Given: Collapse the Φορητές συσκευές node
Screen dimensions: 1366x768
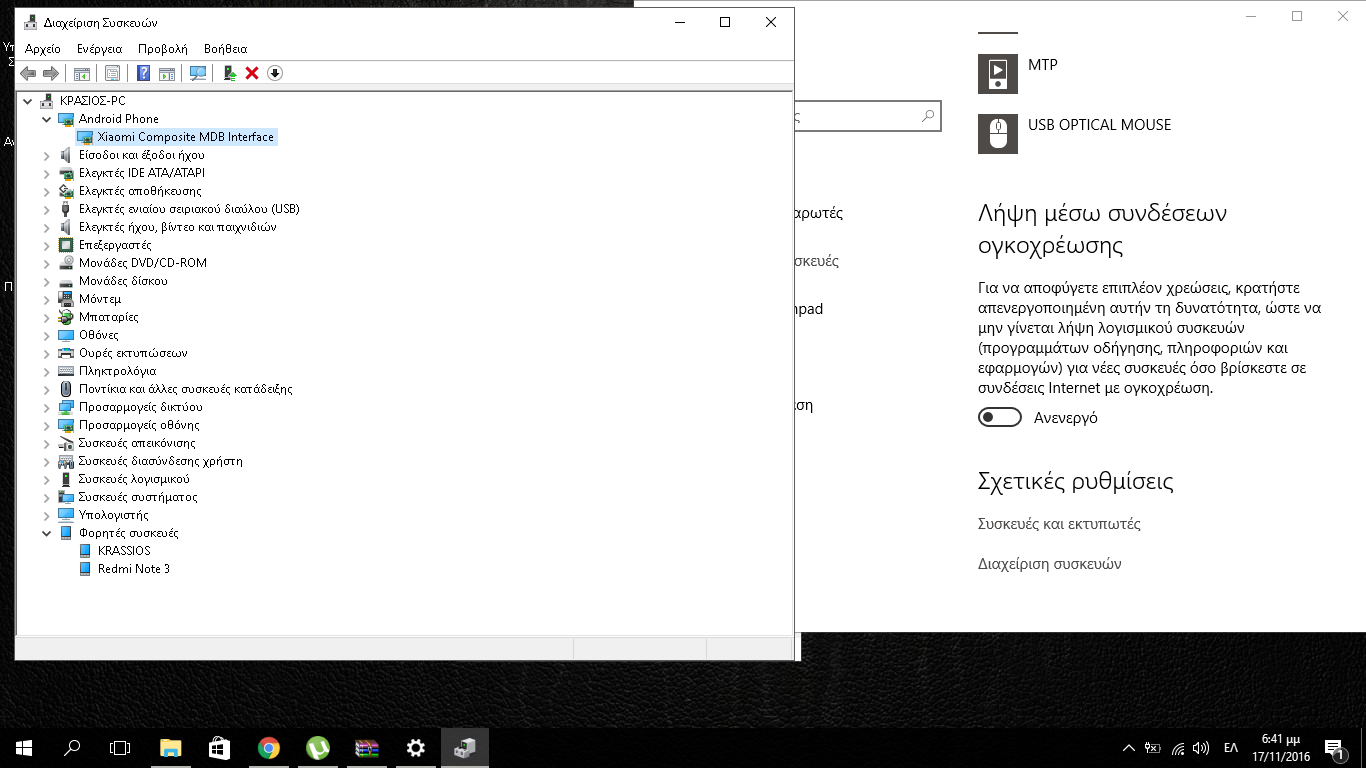Looking at the screenshot, I should 47,533.
